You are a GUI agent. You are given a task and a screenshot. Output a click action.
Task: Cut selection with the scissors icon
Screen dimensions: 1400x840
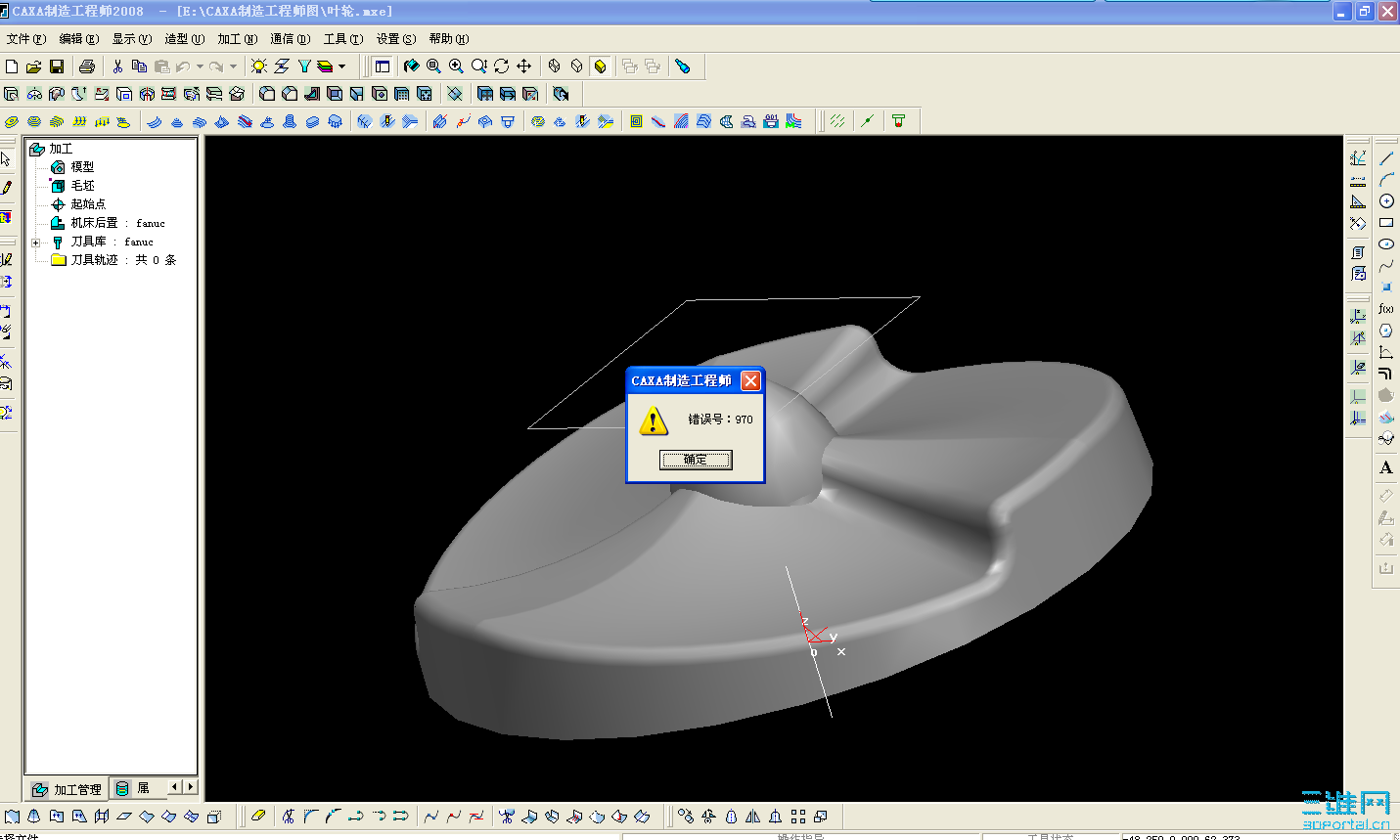pos(117,66)
